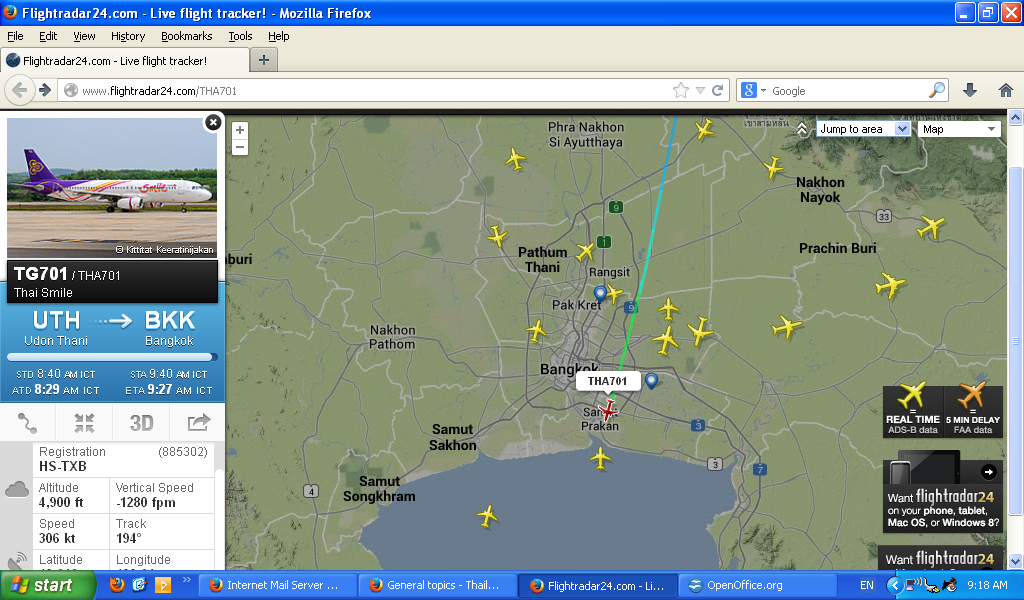Viewport: 1024px width, 600px height.
Task: Launch the email client quick launch icon
Action: coord(139,584)
